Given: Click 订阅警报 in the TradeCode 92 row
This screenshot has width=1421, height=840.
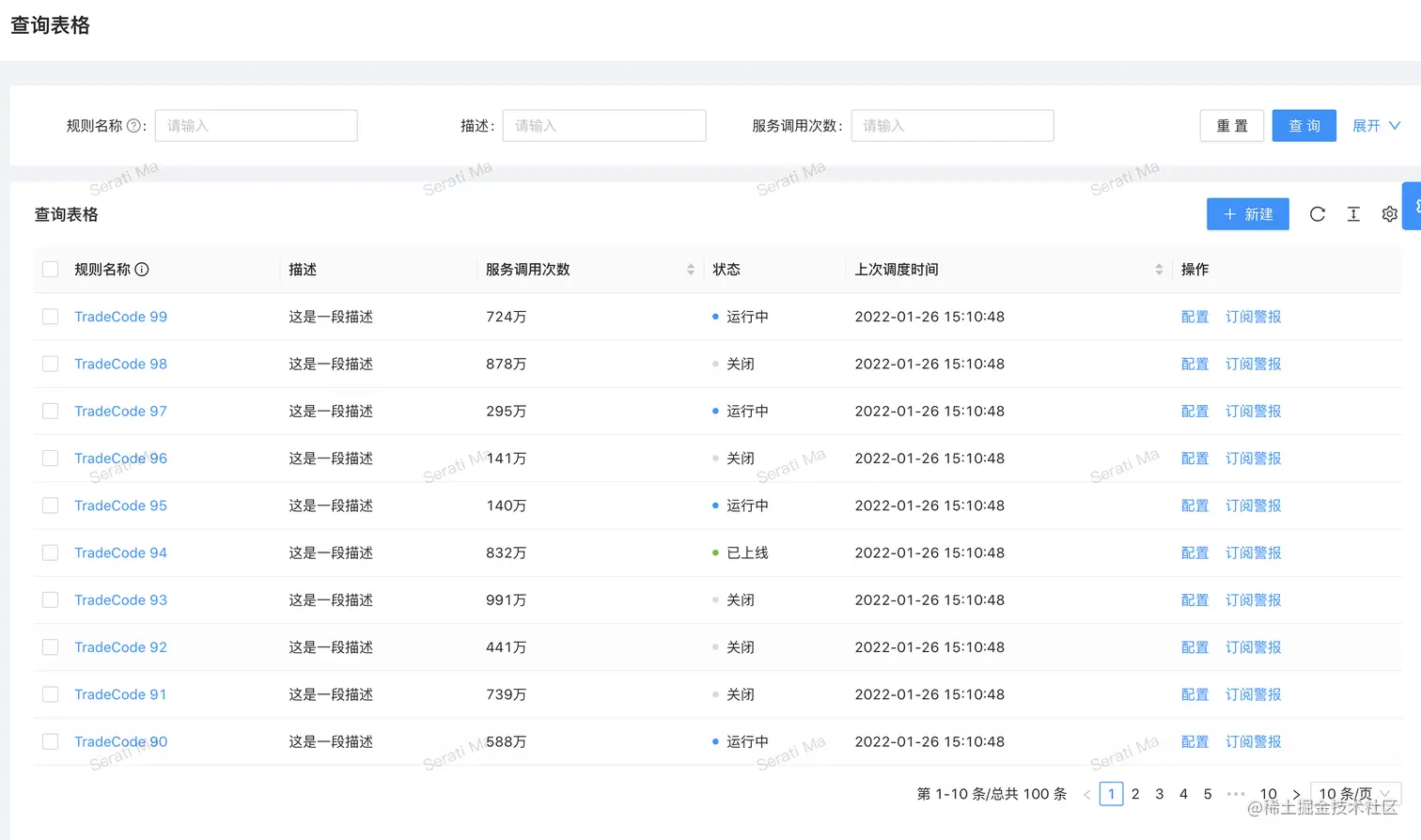Looking at the screenshot, I should pos(1254,647).
